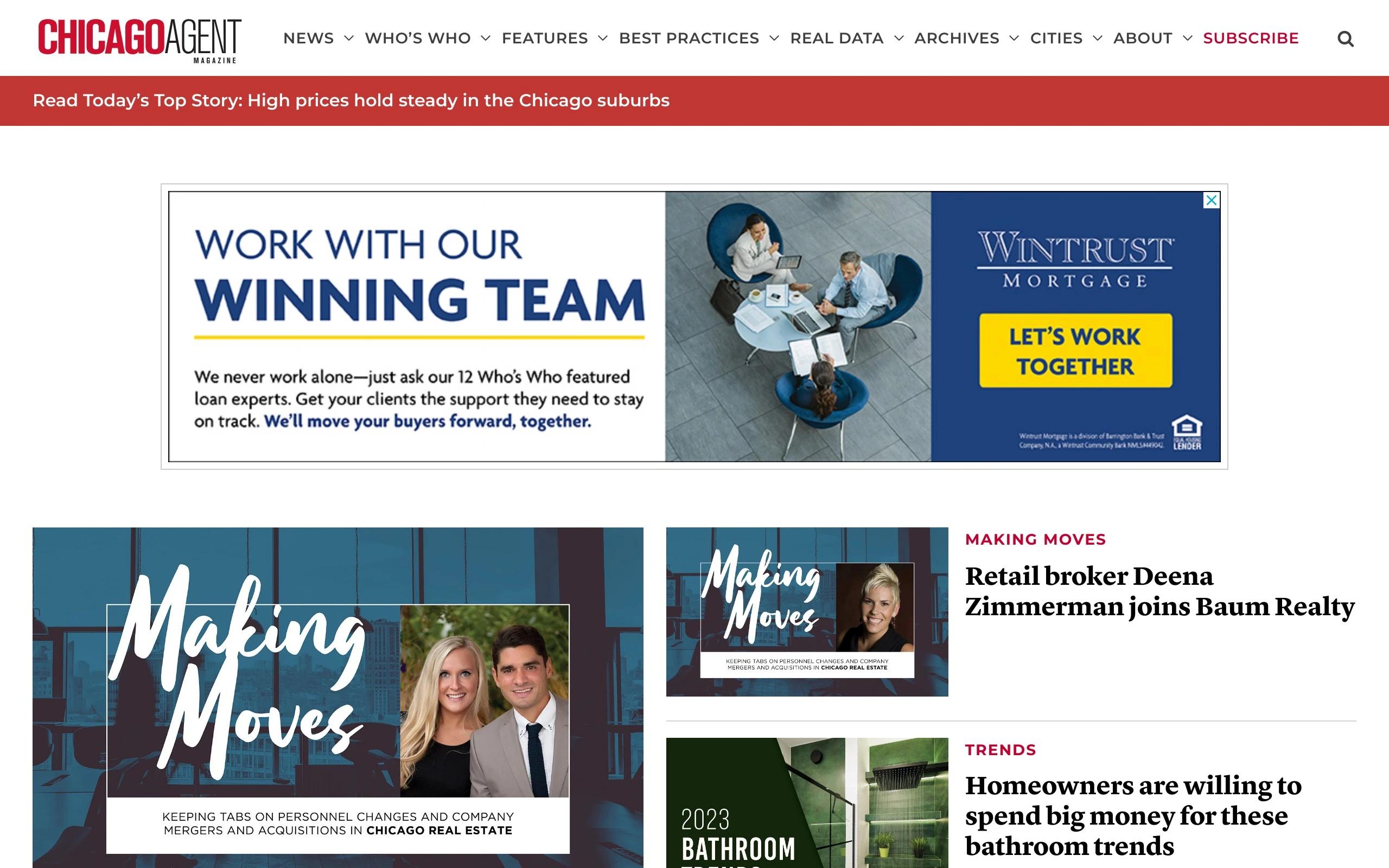Screen dimensions: 1389x868
Task: Open Deena Zimmerman Baum Realty headline
Action: coord(1159,591)
